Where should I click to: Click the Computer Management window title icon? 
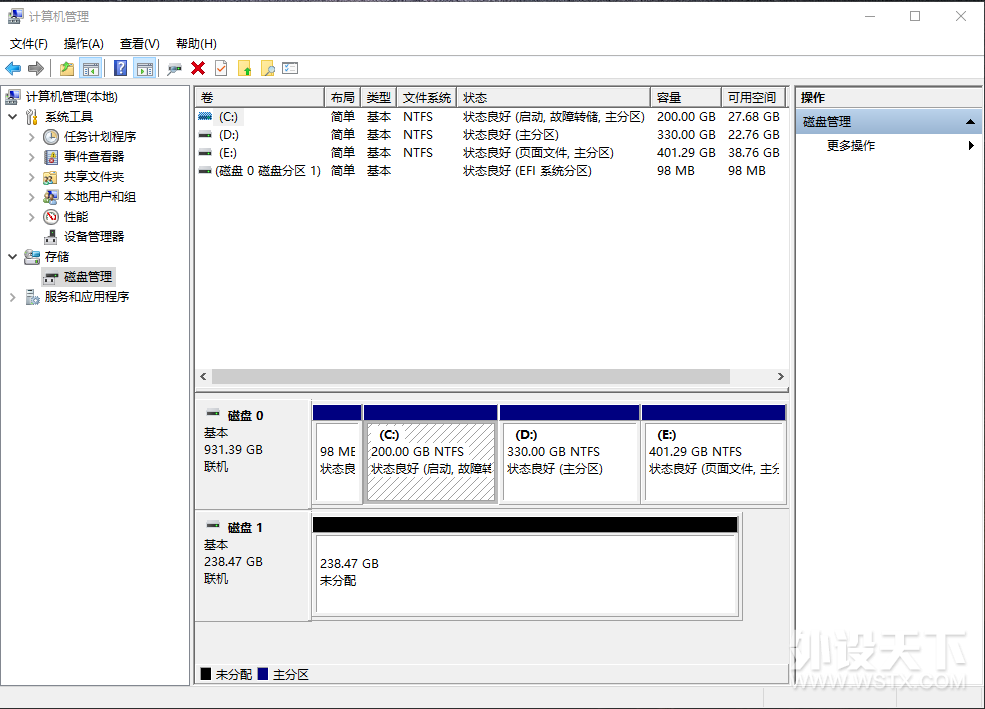click(15, 16)
